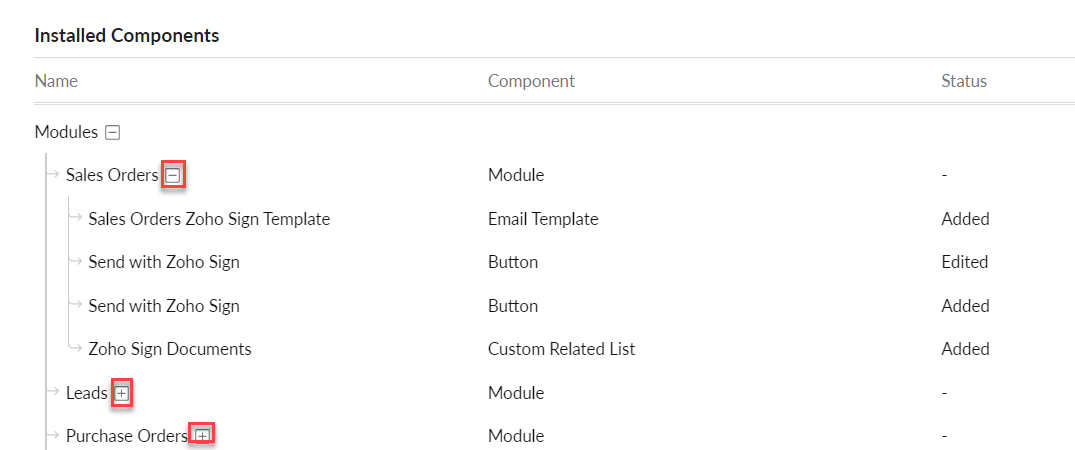Click the Name column header
Viewport: 1075px width, 450px height.
56,81
